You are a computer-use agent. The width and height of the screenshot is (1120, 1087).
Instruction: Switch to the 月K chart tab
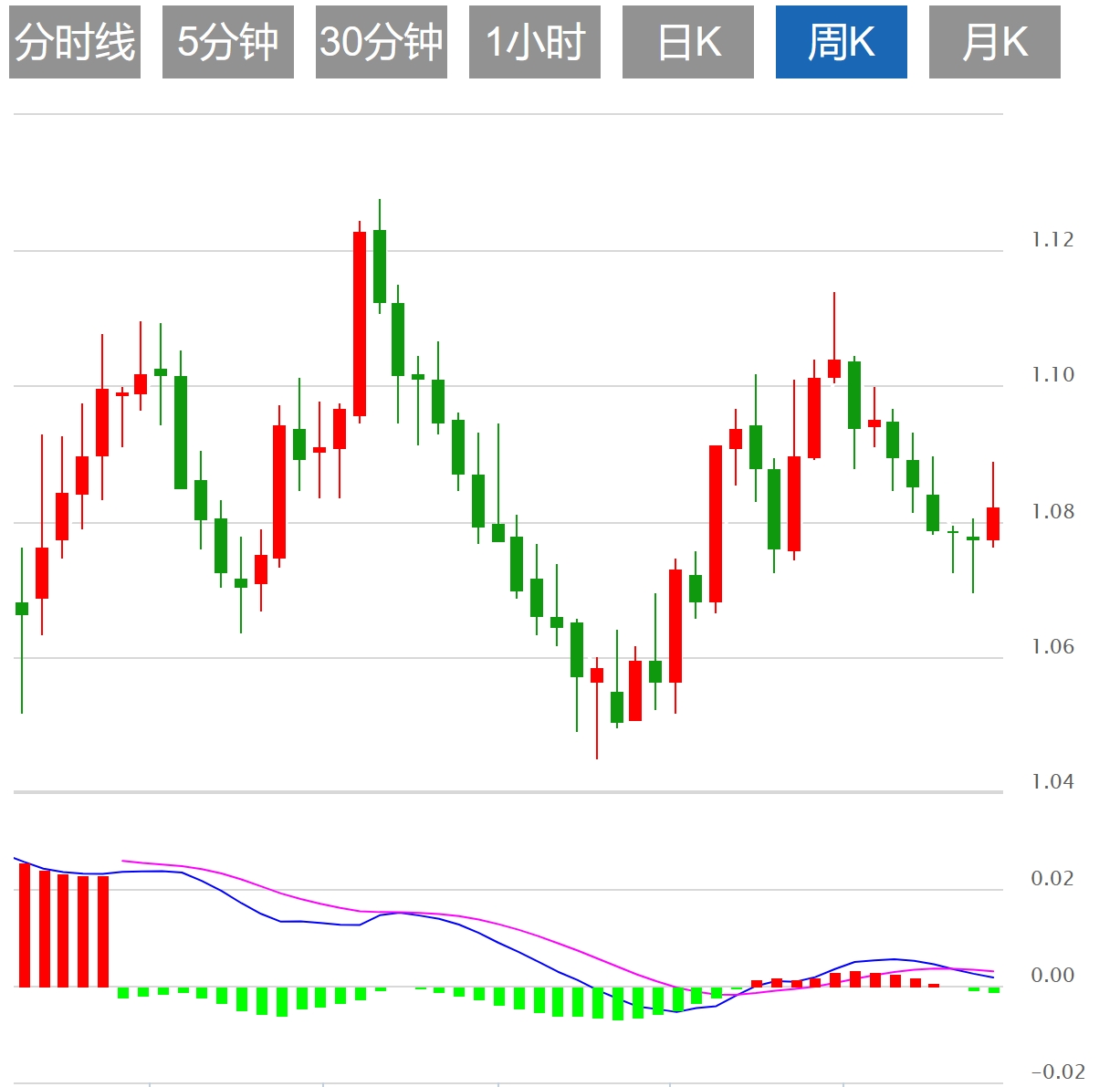coord(995,42)
